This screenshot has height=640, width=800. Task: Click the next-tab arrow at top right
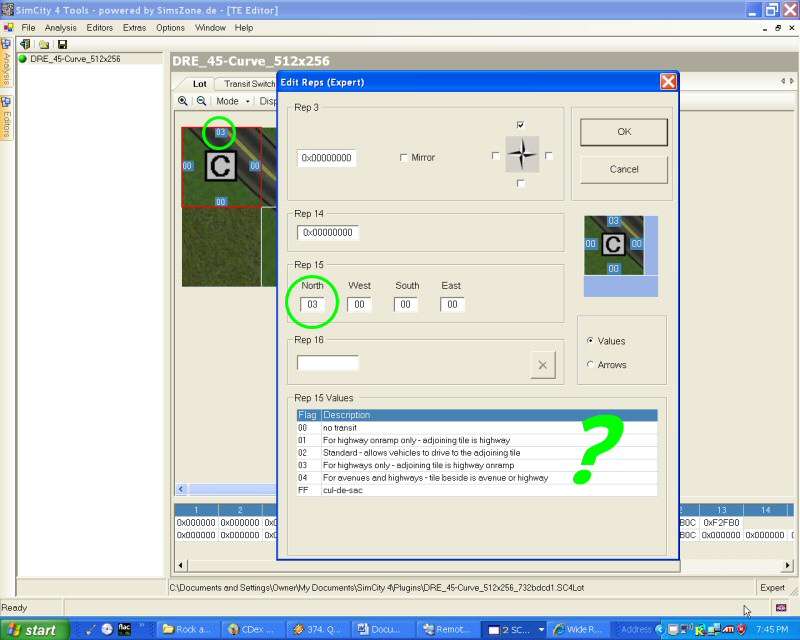tap(791, 81)
